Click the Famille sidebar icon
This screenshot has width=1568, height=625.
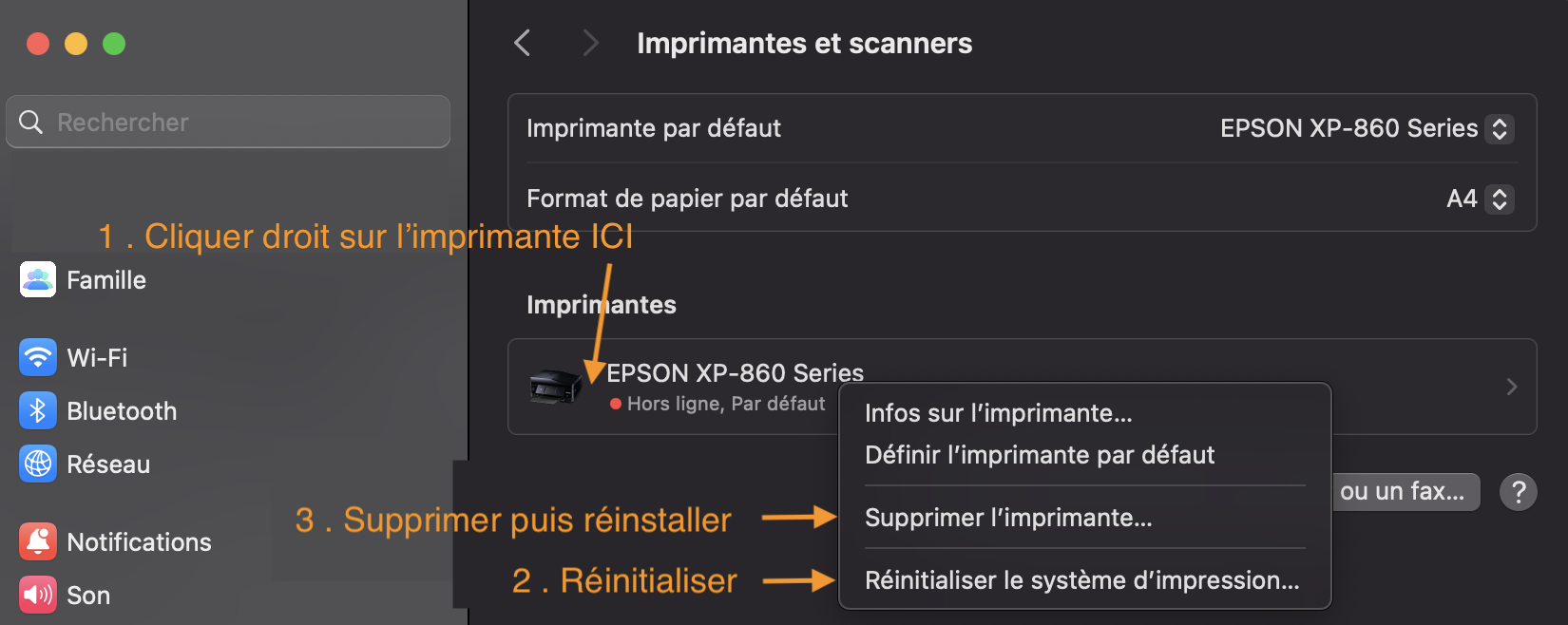pos(38,280)
